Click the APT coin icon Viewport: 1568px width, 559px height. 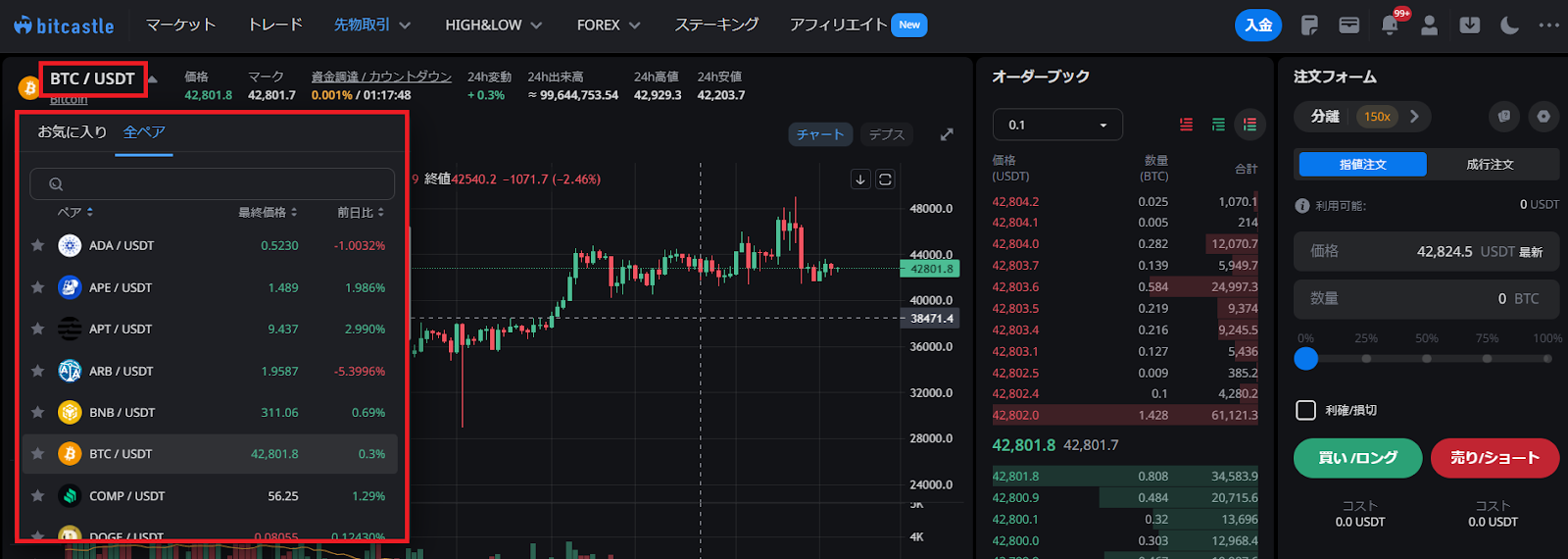click(x=70, y=329)
